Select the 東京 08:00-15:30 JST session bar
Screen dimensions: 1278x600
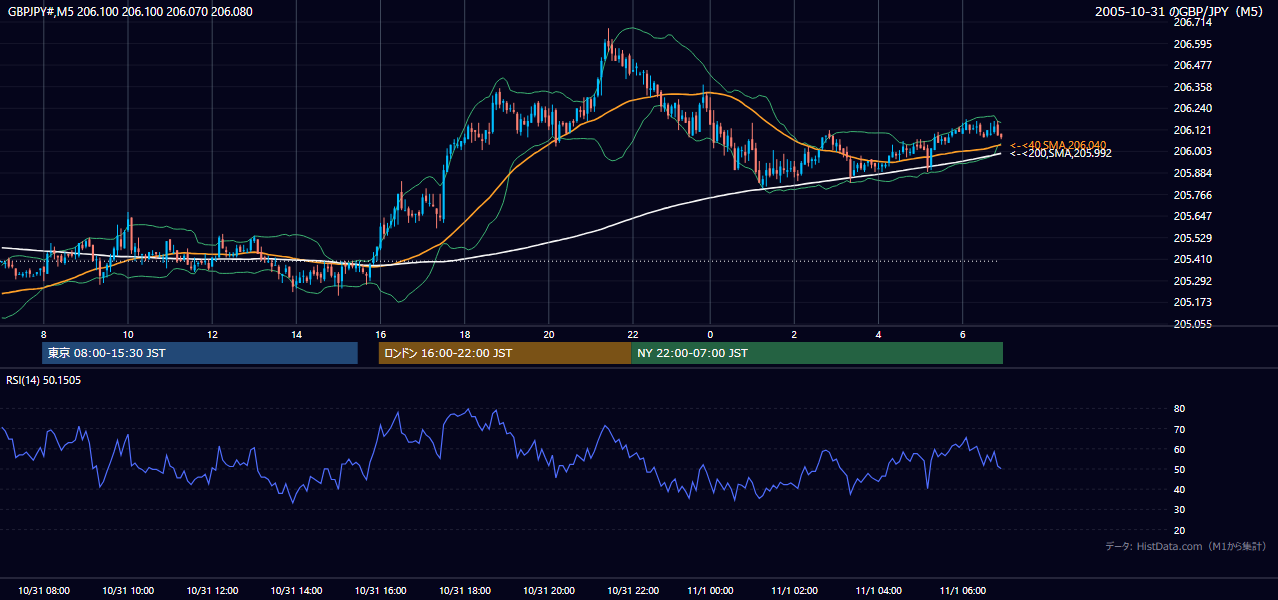pos(200,353)
